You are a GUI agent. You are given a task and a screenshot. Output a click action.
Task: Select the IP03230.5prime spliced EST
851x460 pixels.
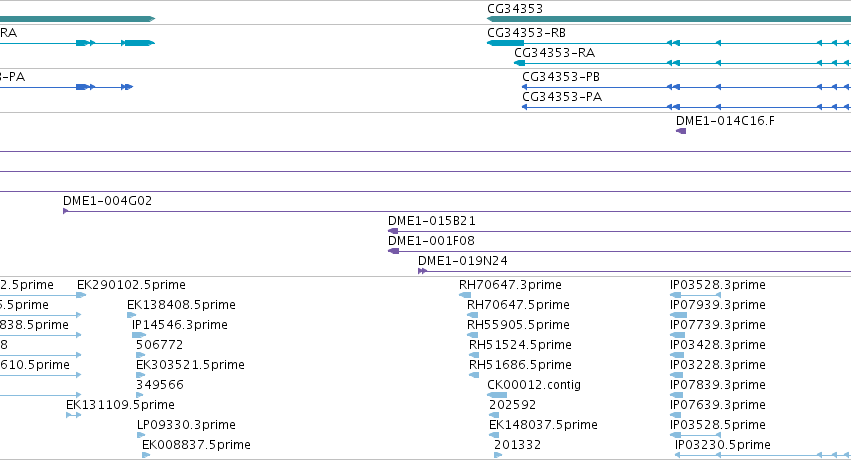point(763,455)
